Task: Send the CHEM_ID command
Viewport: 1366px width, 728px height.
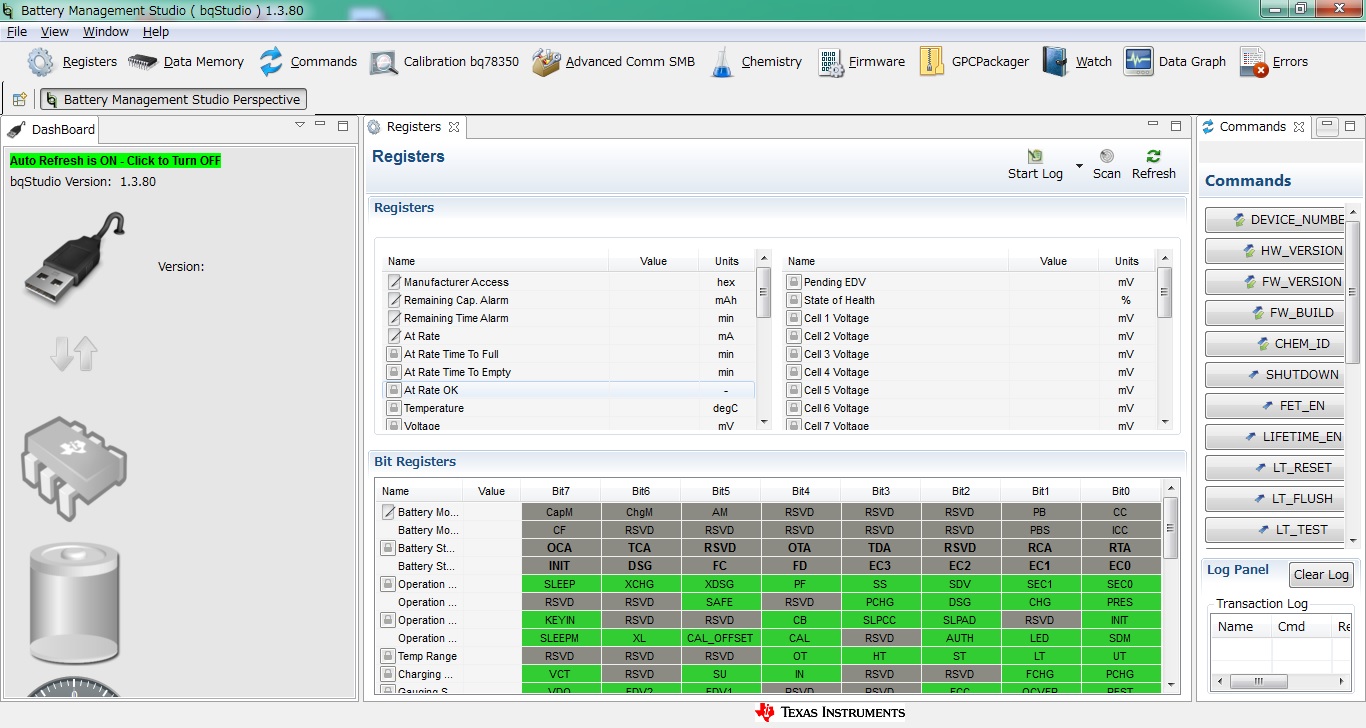Action: point(1276,344)
